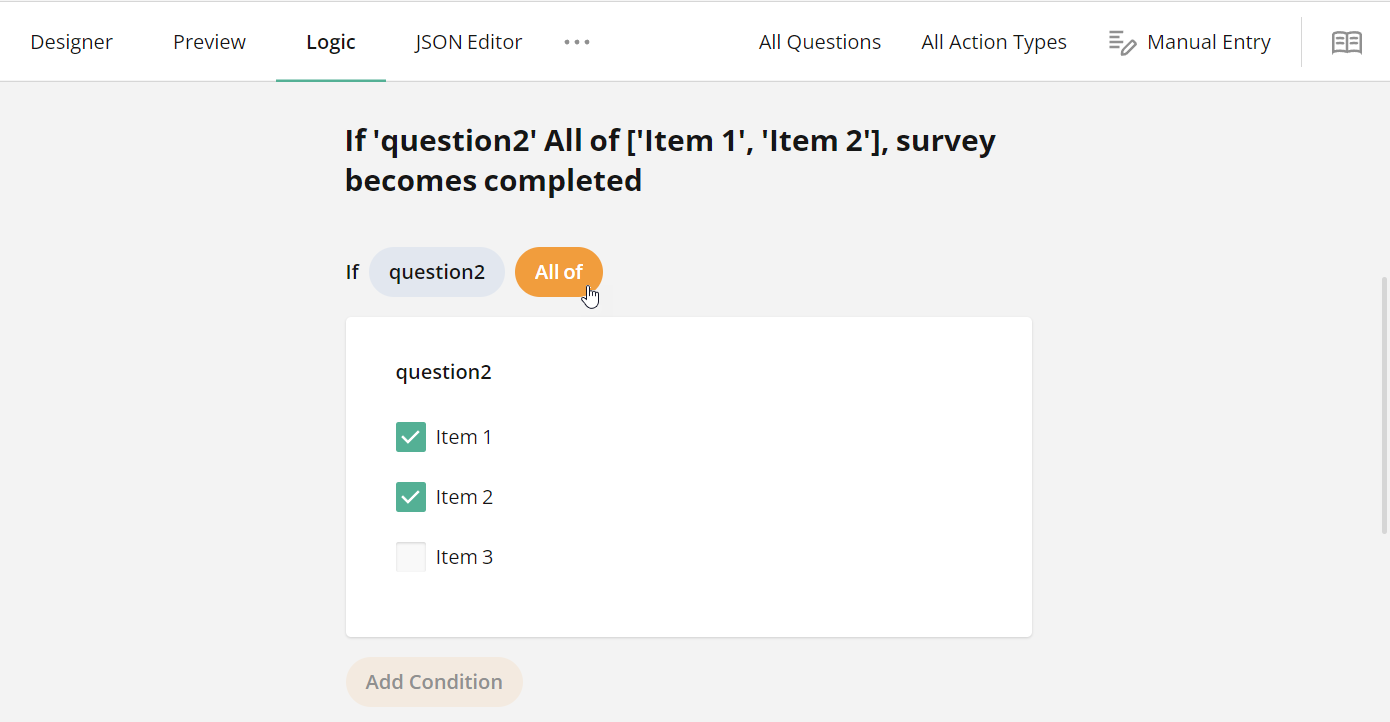Uncheck the Item 2 checkbox
The width and height of the screenshot is (1390, 722).
pyautogui.click(x=410, y=496)
